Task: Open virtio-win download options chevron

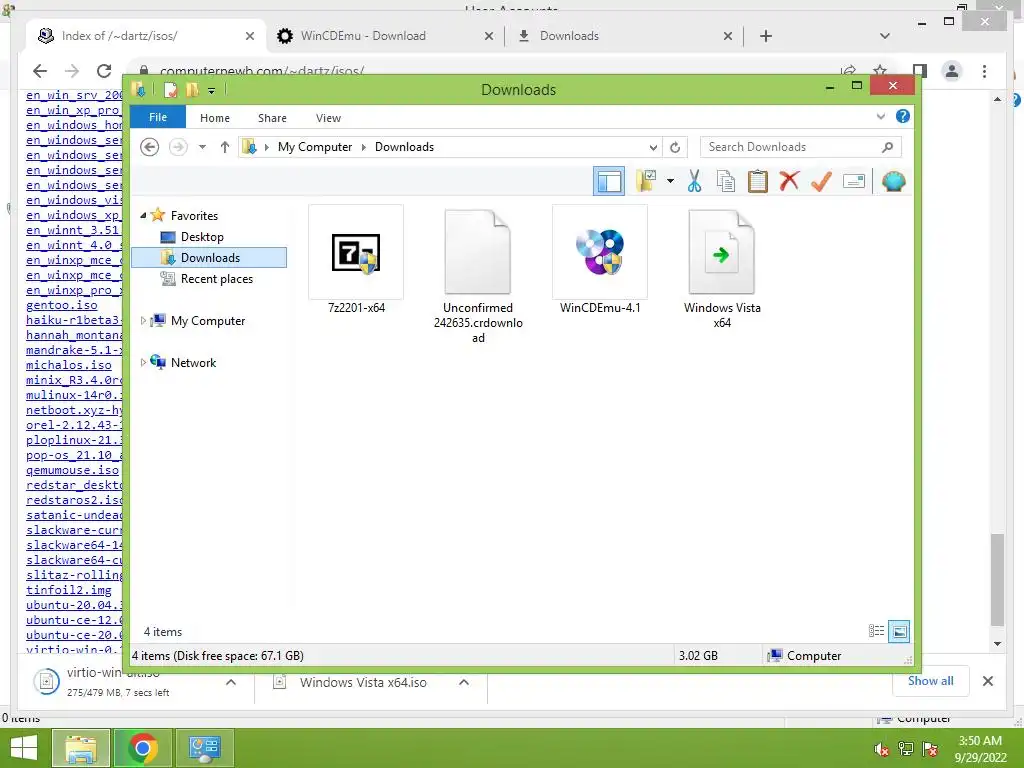Action: click(231, 682)
